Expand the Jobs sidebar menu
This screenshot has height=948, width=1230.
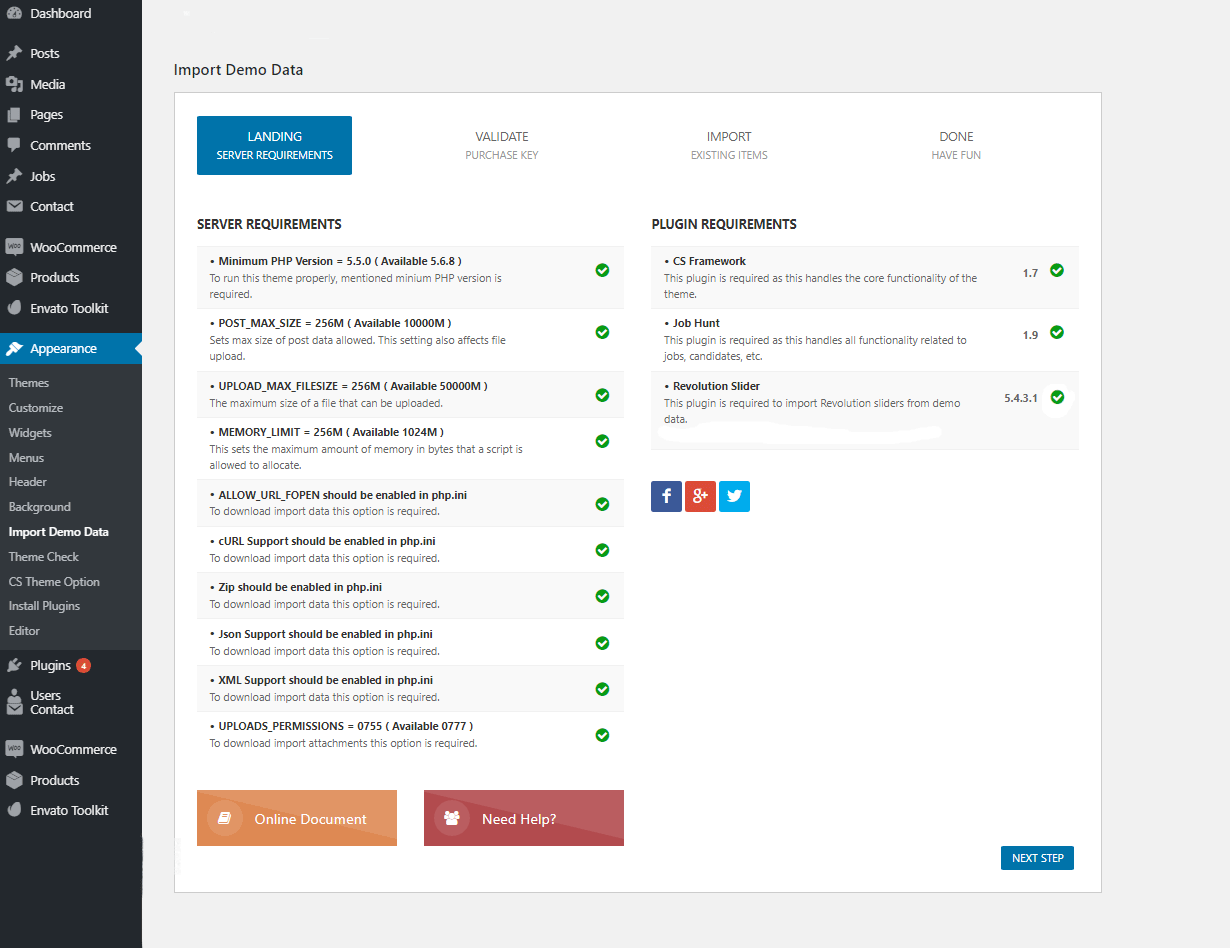coord(43,176)
